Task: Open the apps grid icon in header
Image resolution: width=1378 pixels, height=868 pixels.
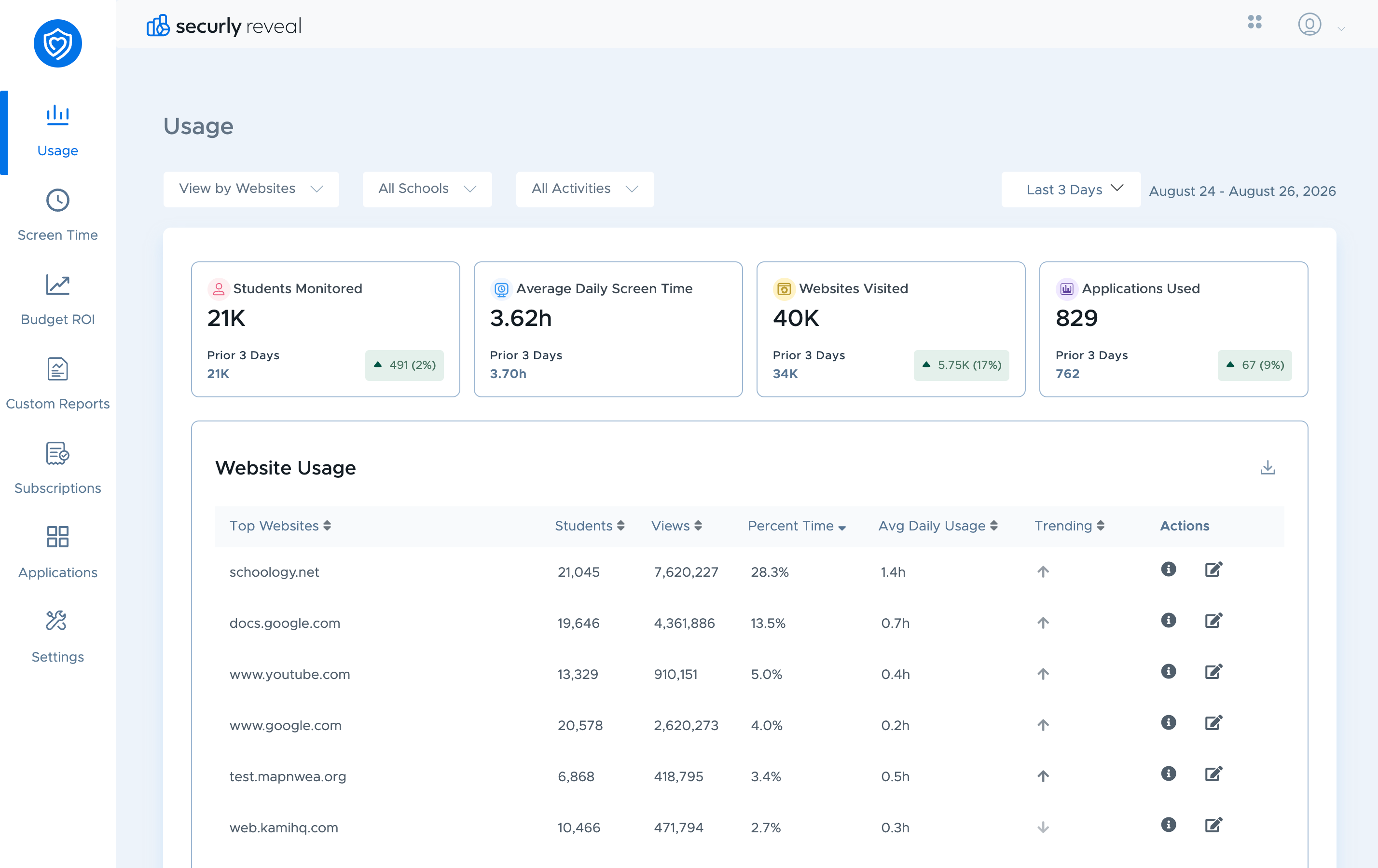Action: coord(1254,22)
